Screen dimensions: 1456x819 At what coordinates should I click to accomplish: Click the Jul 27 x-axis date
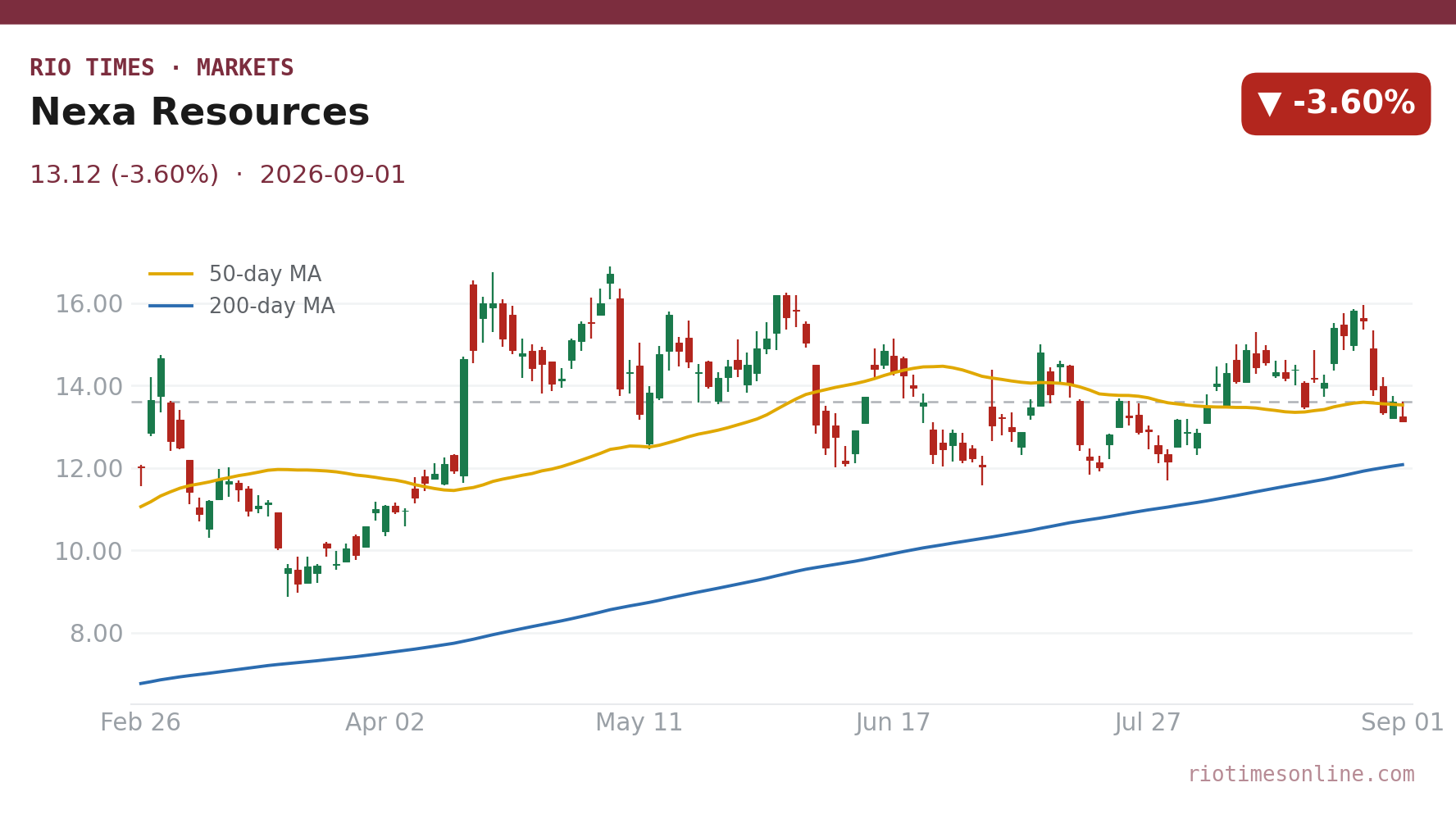1148,722
